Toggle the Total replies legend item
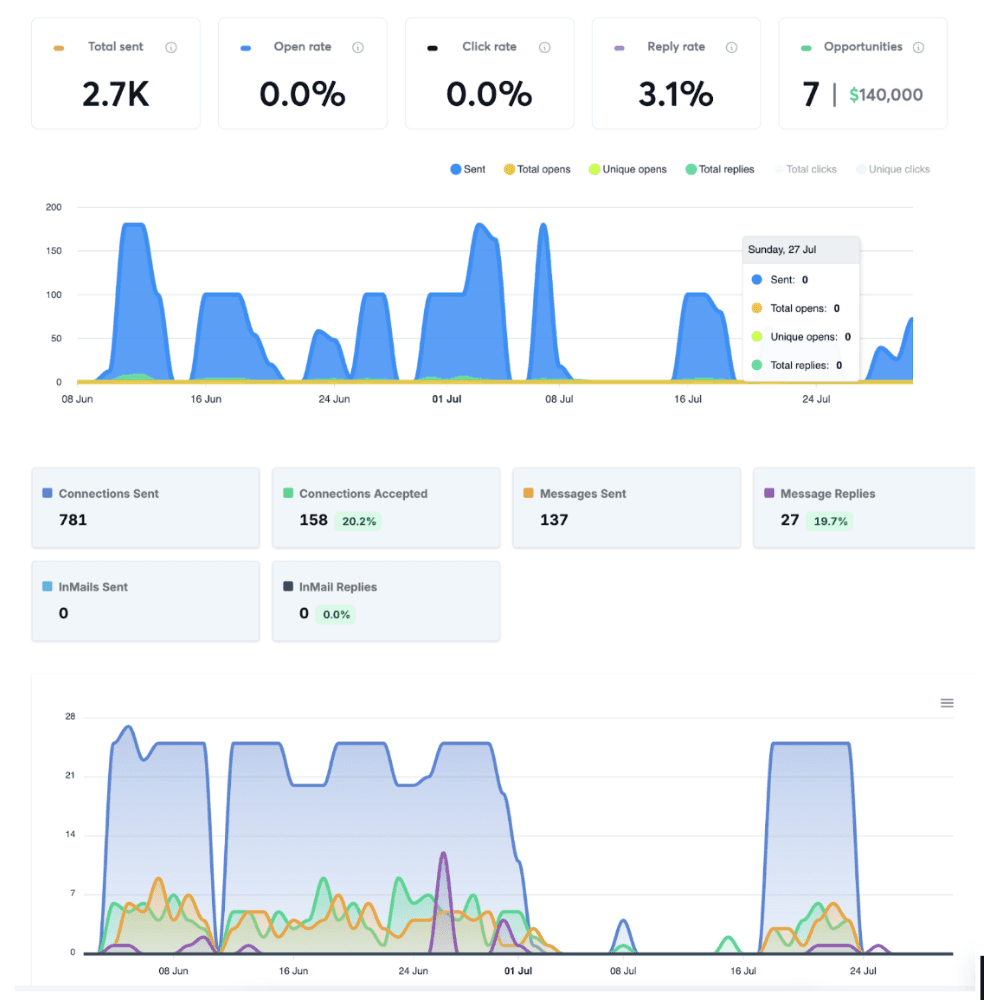Screen dimensions: 984x1002 click(x=720, y=169)
